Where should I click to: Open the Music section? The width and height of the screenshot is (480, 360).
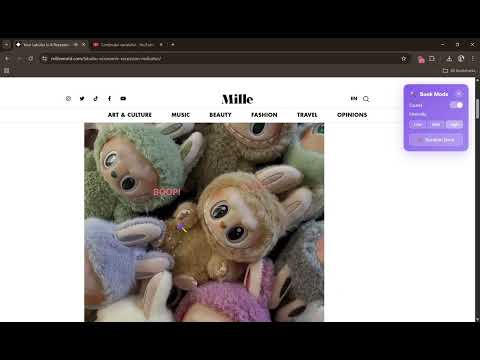[181, 115]
